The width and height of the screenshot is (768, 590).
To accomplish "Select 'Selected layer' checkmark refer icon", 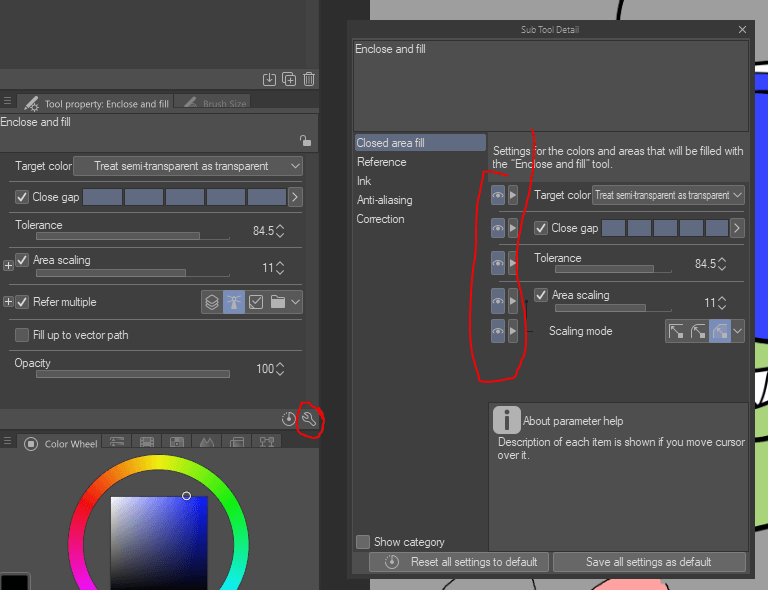I will click(256, 302).
